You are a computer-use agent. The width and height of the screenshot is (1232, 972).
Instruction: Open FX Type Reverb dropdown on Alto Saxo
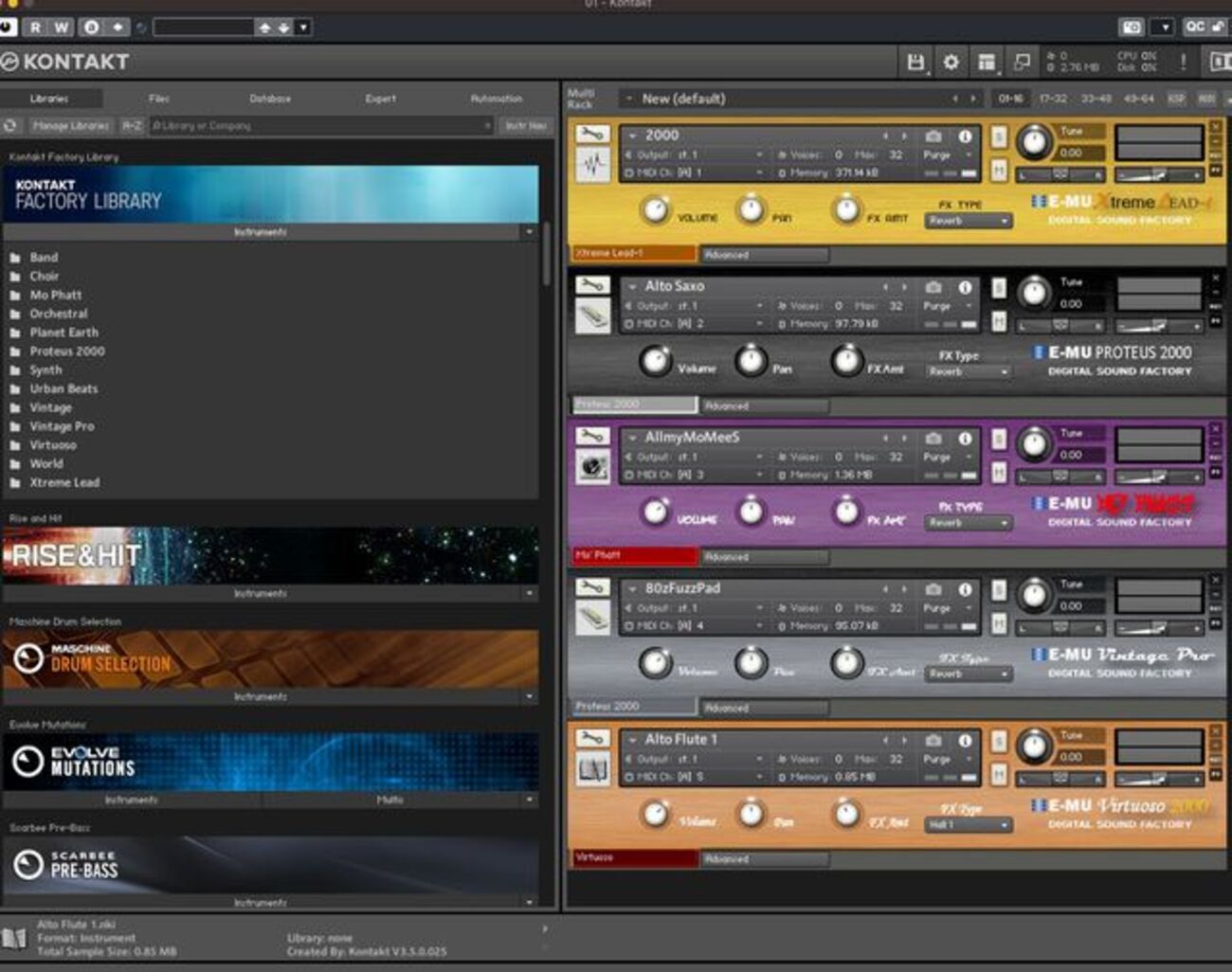coord(969,371)
